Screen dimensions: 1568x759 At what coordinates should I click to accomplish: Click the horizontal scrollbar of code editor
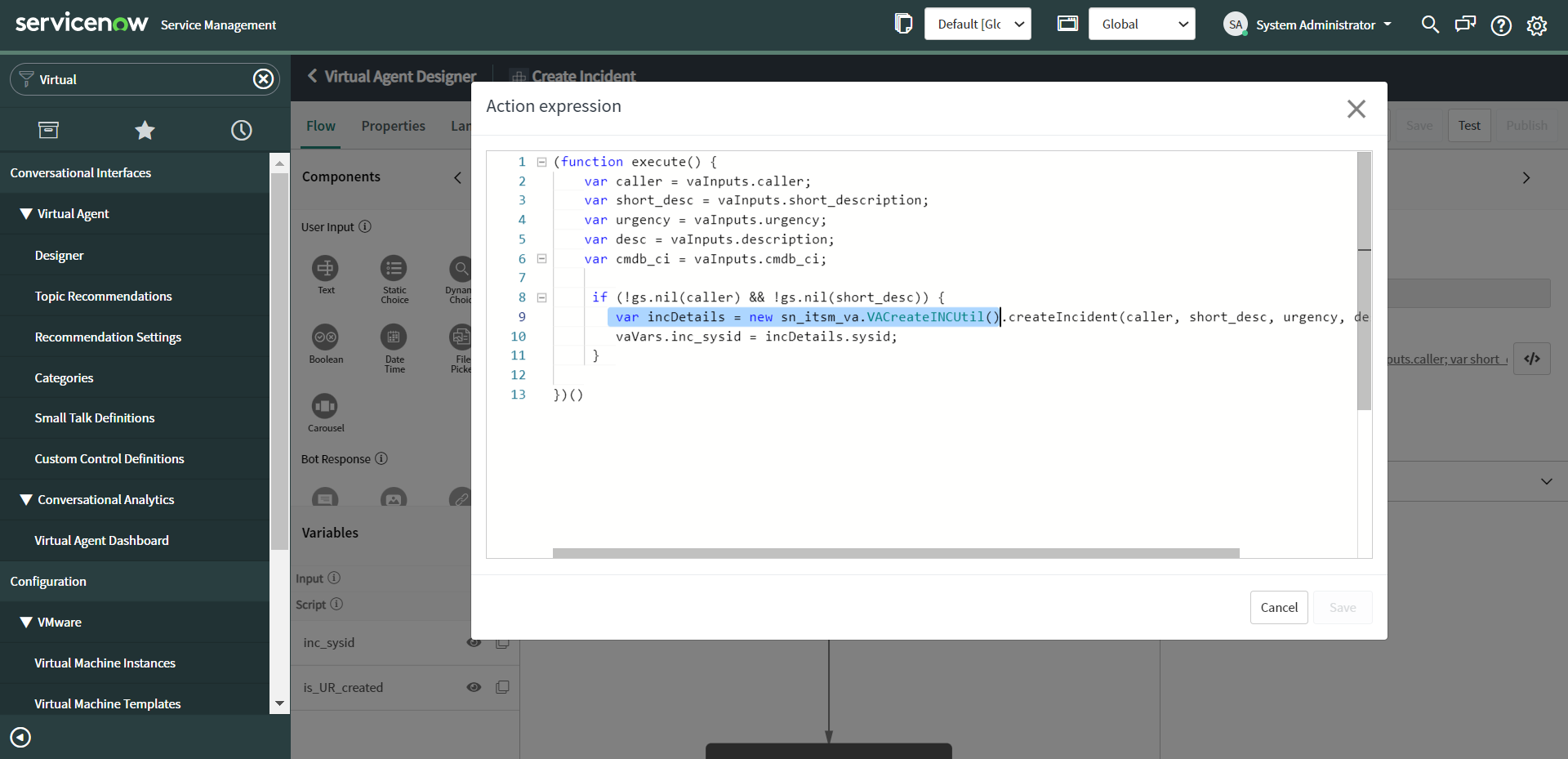(896, 553)
